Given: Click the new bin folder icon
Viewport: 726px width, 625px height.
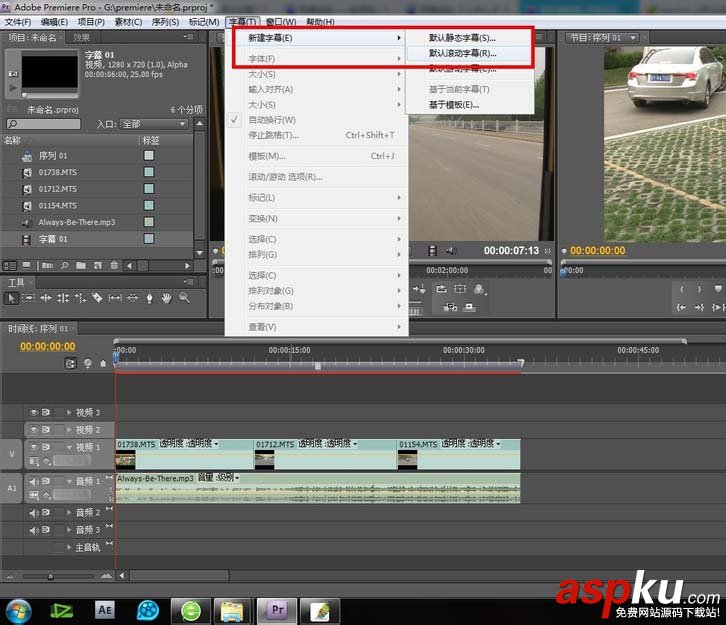Looking at the screenshot, I should tap(81, 265).
